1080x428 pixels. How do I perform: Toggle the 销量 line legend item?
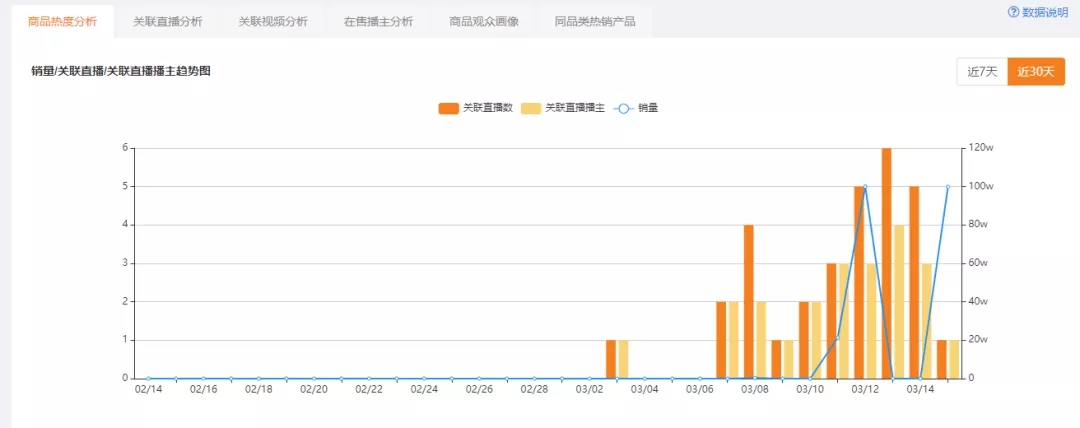[x=636, y=108]
